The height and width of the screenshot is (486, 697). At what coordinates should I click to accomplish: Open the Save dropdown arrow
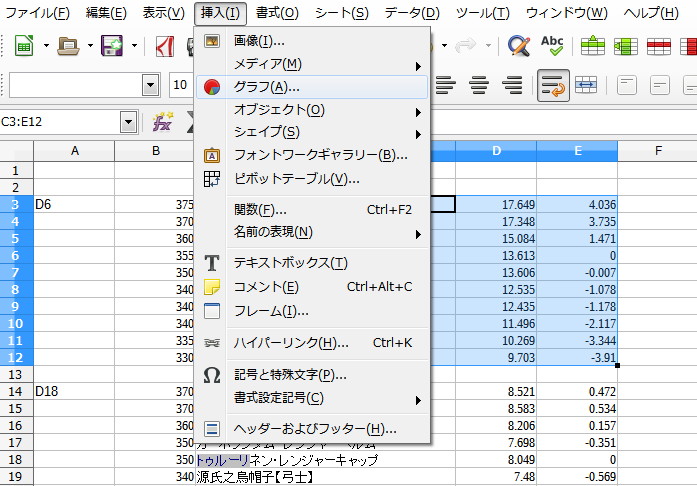click(x=134, y=45)
